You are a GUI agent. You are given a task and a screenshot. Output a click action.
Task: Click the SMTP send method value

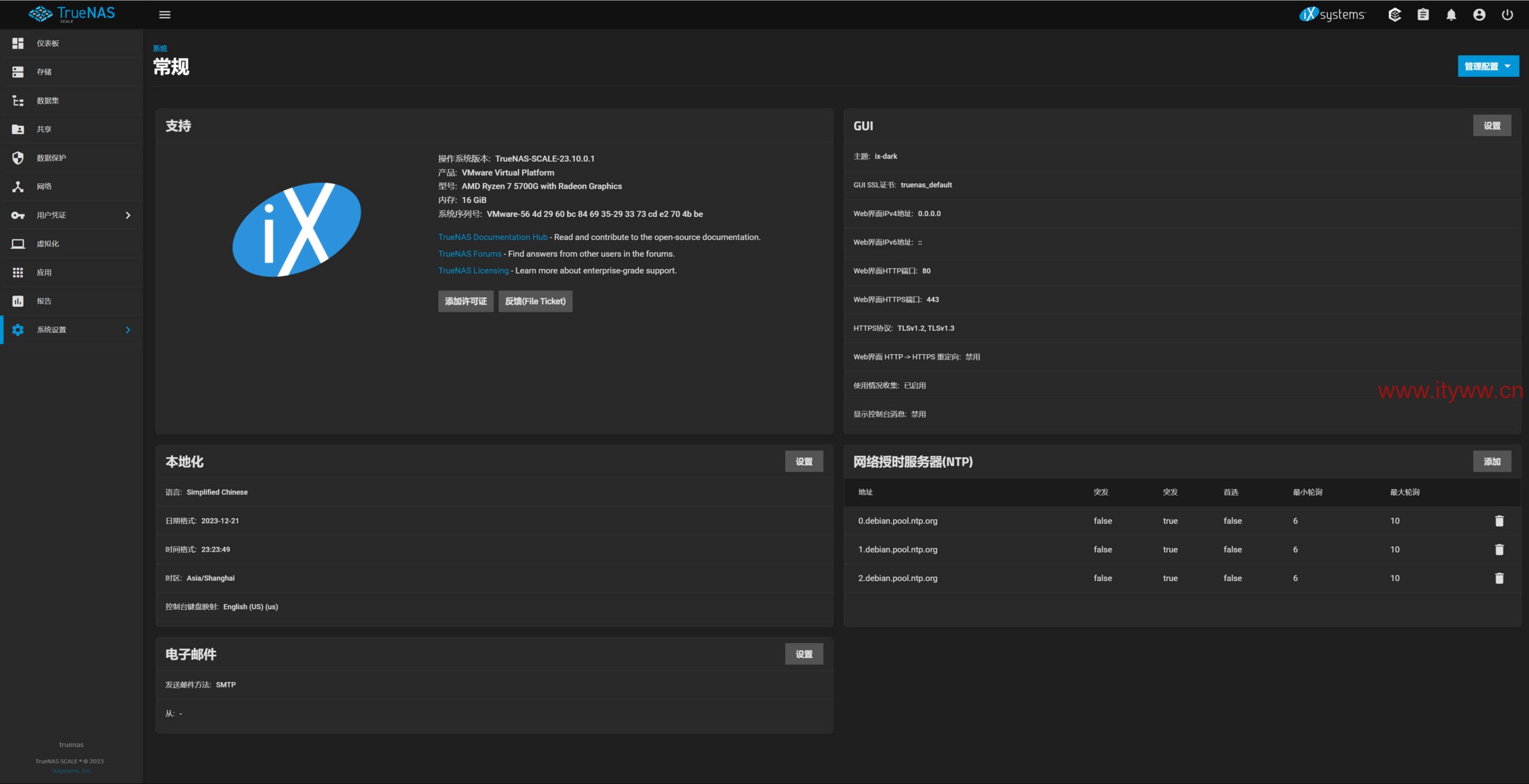tap(226, 685)
